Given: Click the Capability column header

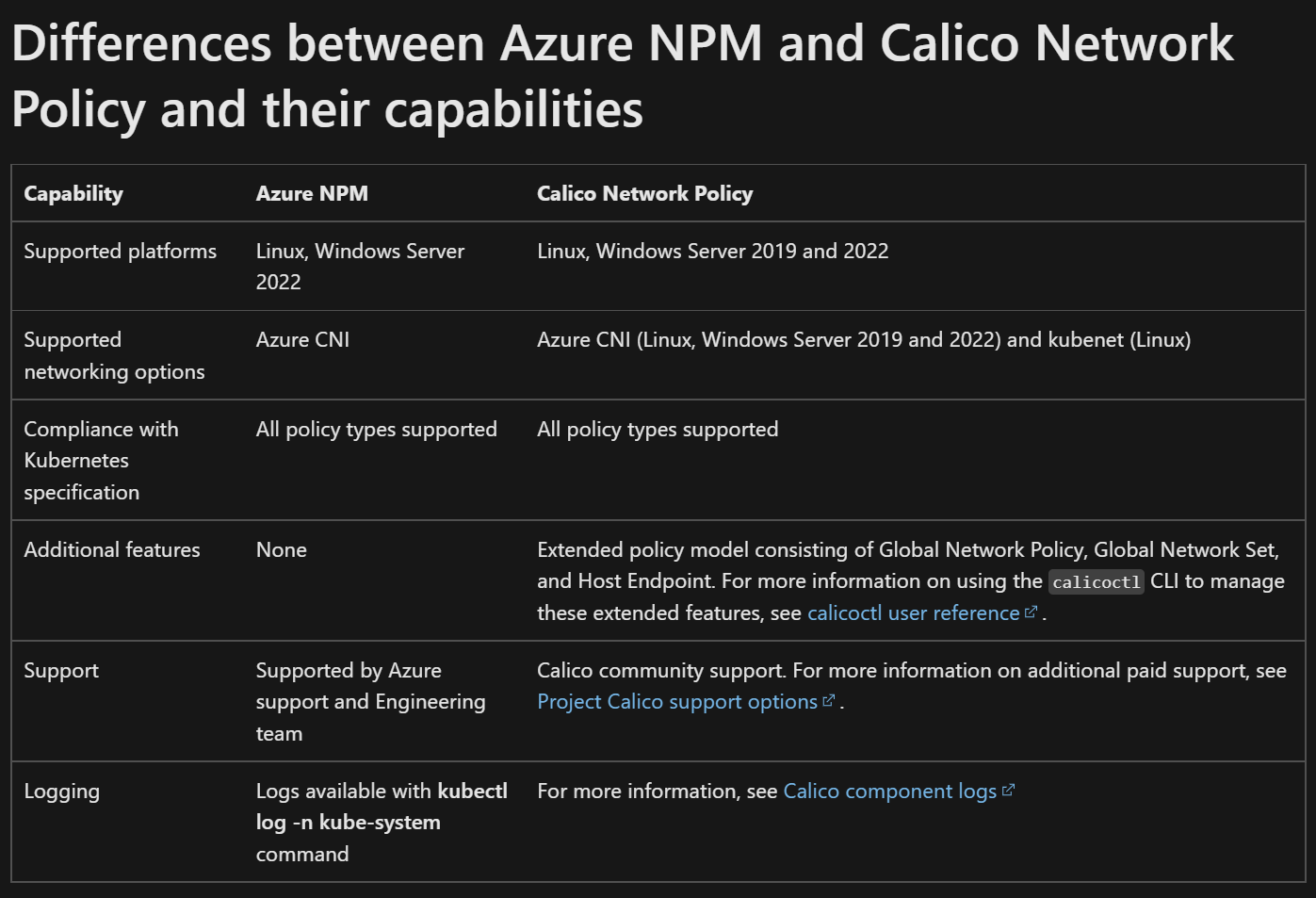Looking at the screenshot, I should 73,194.
